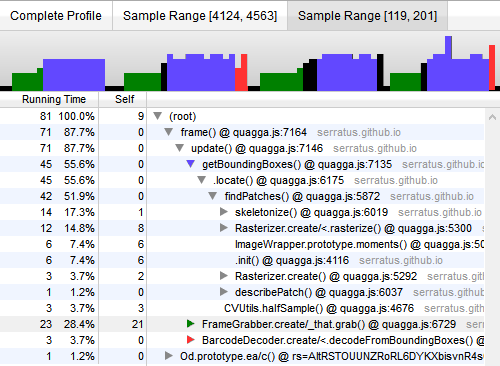
Task: Expand the red BarcodeDecoder decodeFromBoundingBoxes() triangle
Action: (191, 340)
